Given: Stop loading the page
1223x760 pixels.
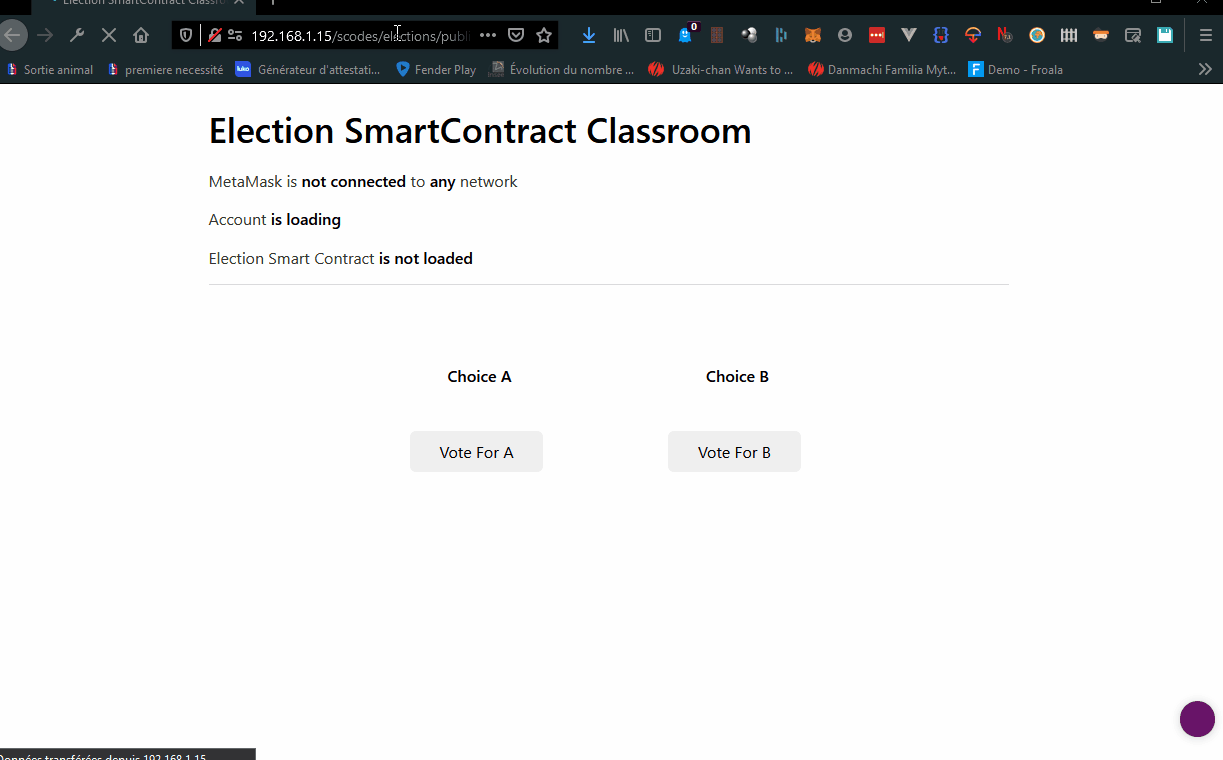Looking at the screenshot, I should (x=109, y=35).
